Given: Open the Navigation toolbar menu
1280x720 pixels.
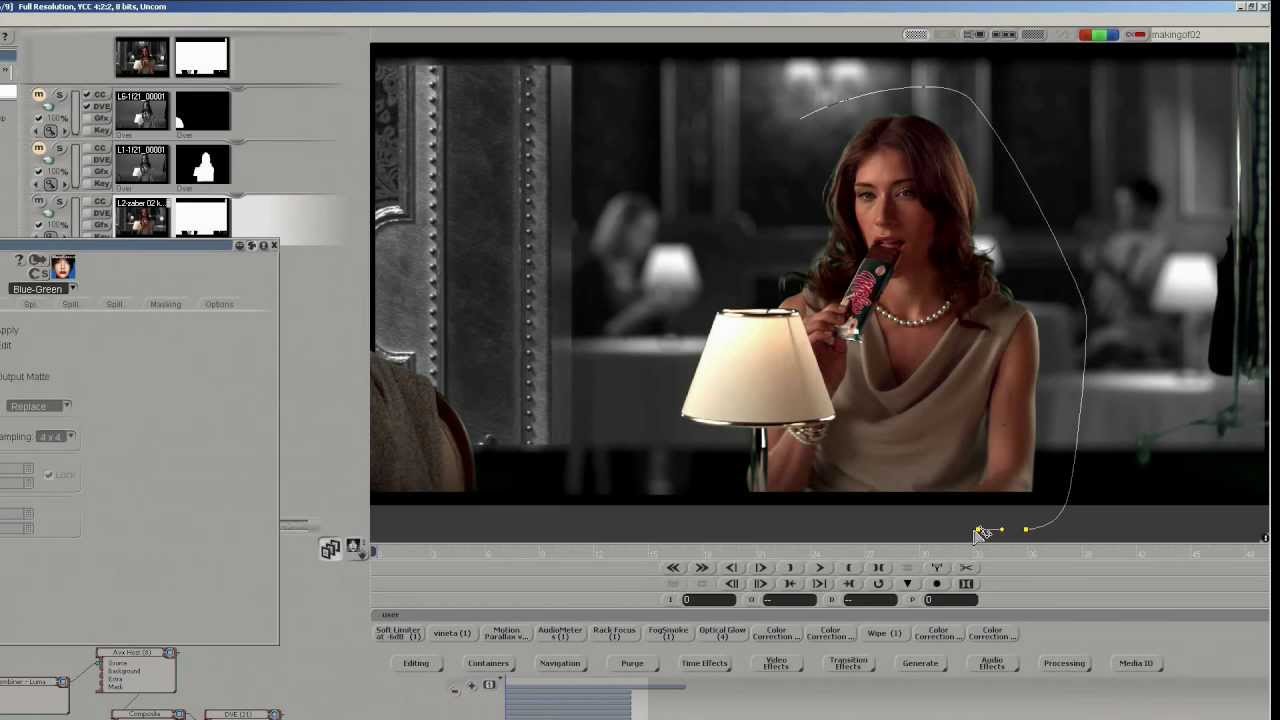Looking at the screenshot, I should coord(560,663).
